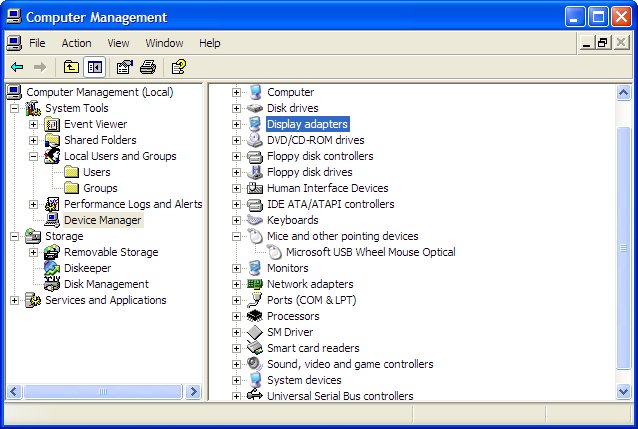Click right arrow of tree pane scrollbar
This screenshot has width=638, height=429.
(193, 392)
